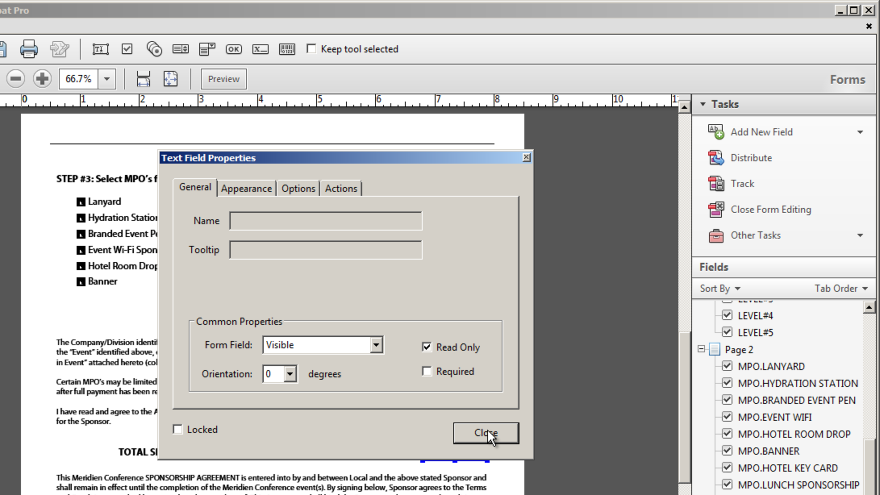Select the Check Box tool icon
Screen dimensions: 880x495
(127, 49)
